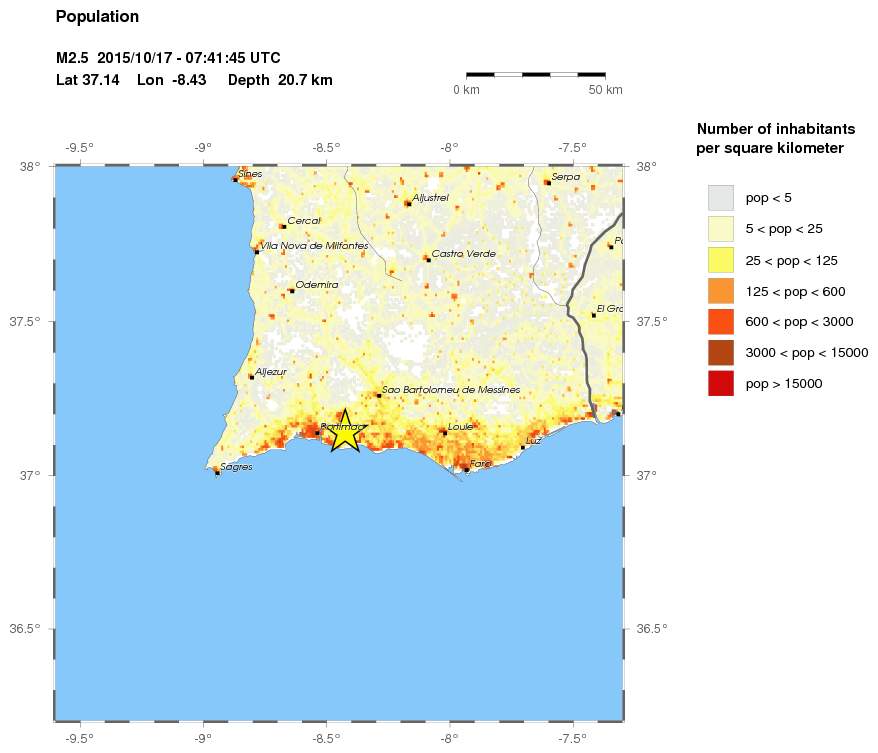Viewport: 878px width, 753px height.
Task: Click the "Lon -8.43" value
Action: point(172,80)
